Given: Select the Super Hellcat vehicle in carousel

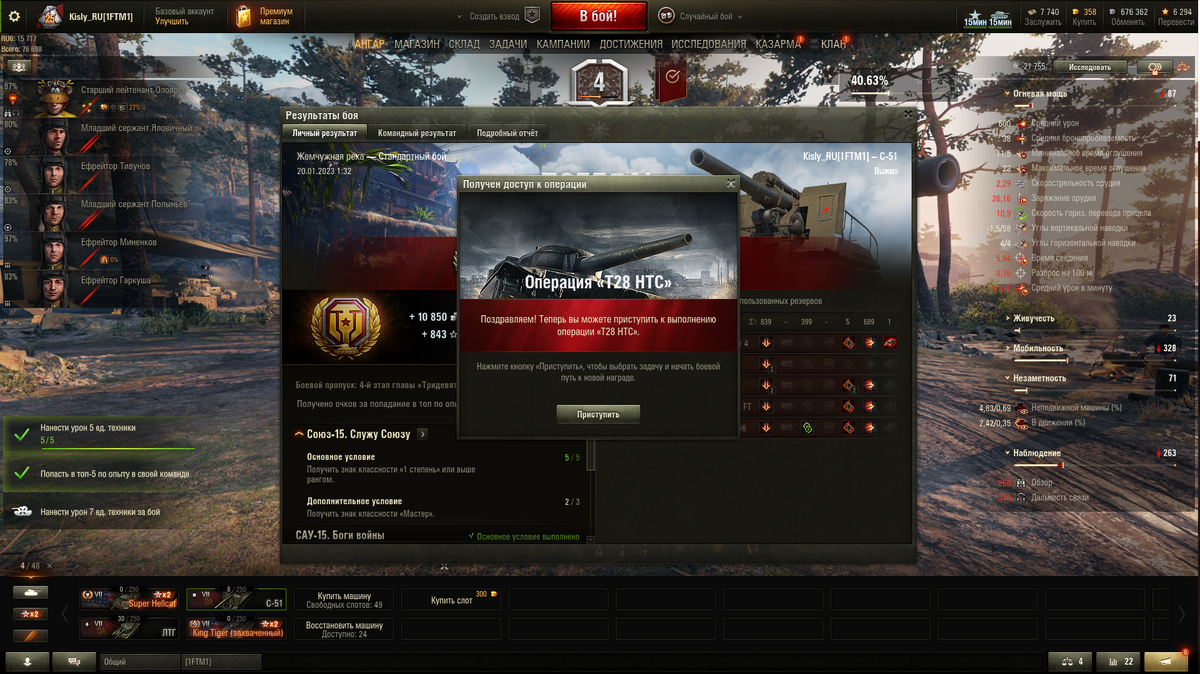Looking at the screenshot, I should (x=129, y=599).
